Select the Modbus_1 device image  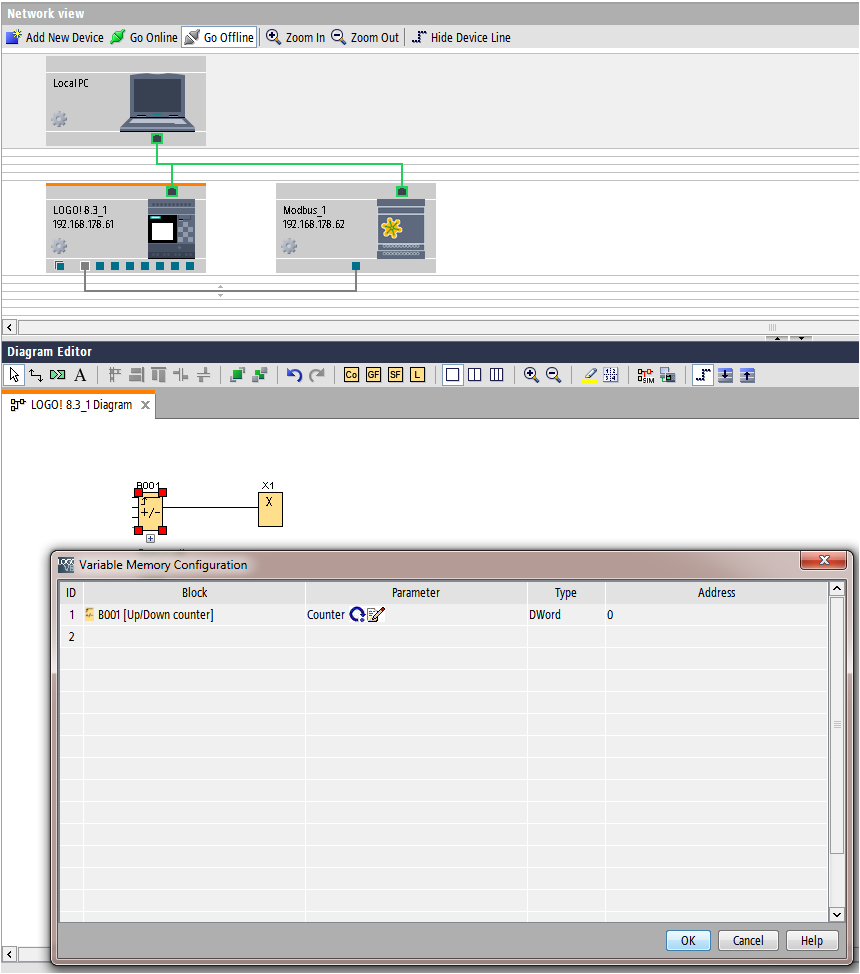[x=401, y=229]
